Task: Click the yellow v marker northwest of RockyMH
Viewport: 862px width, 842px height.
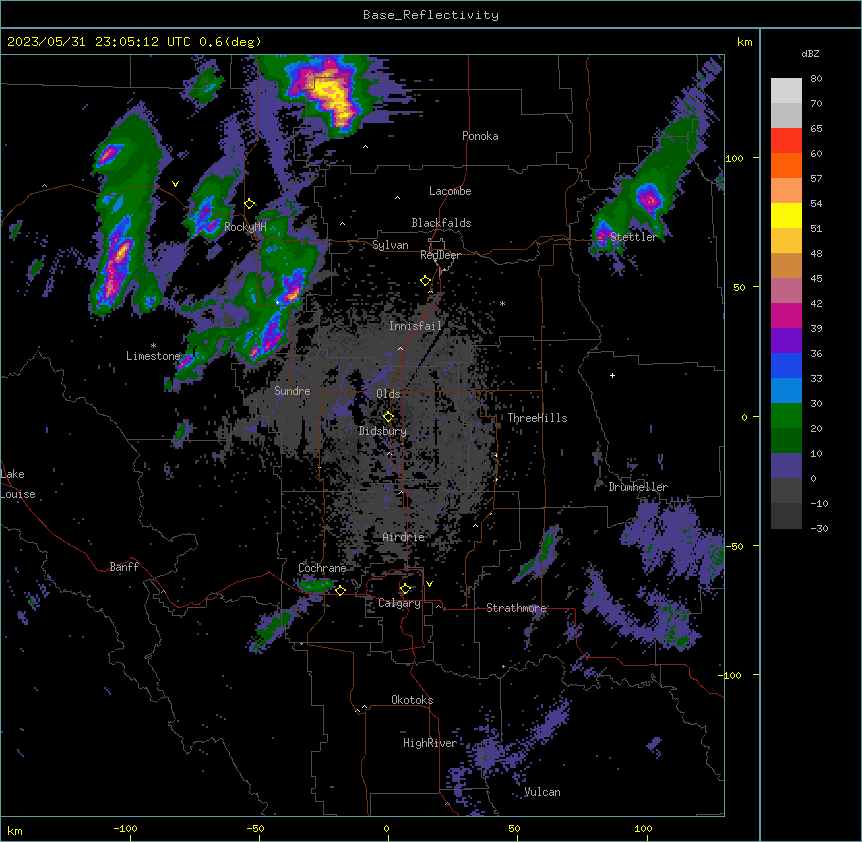Action: coord(175,184)
